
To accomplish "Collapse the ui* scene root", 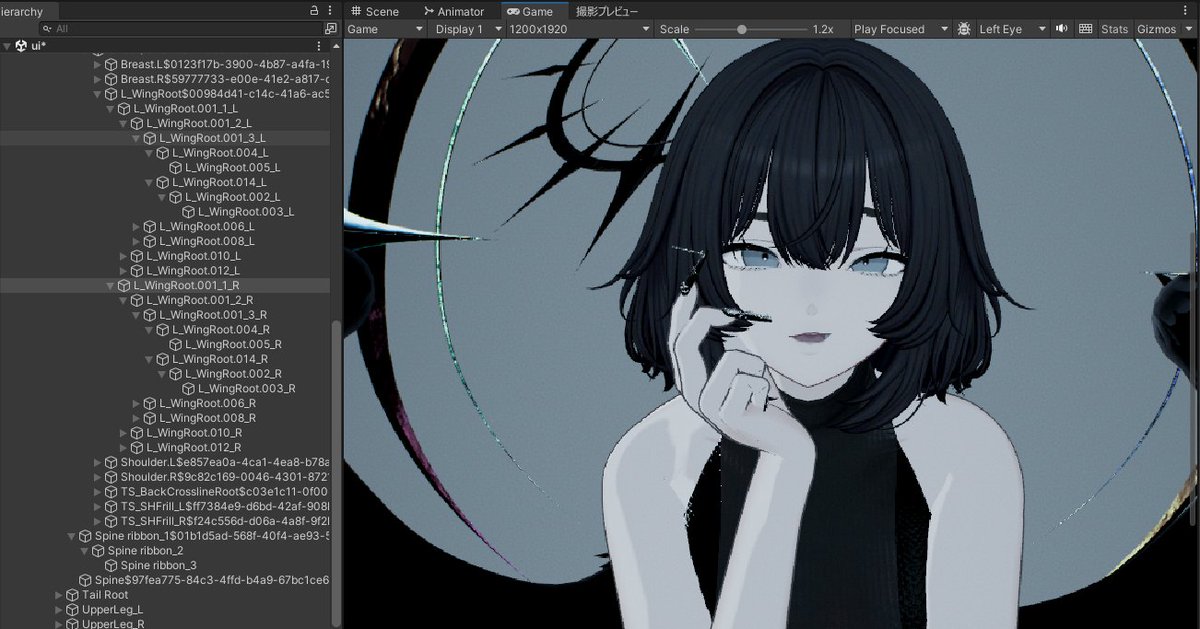I will pyautogui.click(x=7, y=47).
